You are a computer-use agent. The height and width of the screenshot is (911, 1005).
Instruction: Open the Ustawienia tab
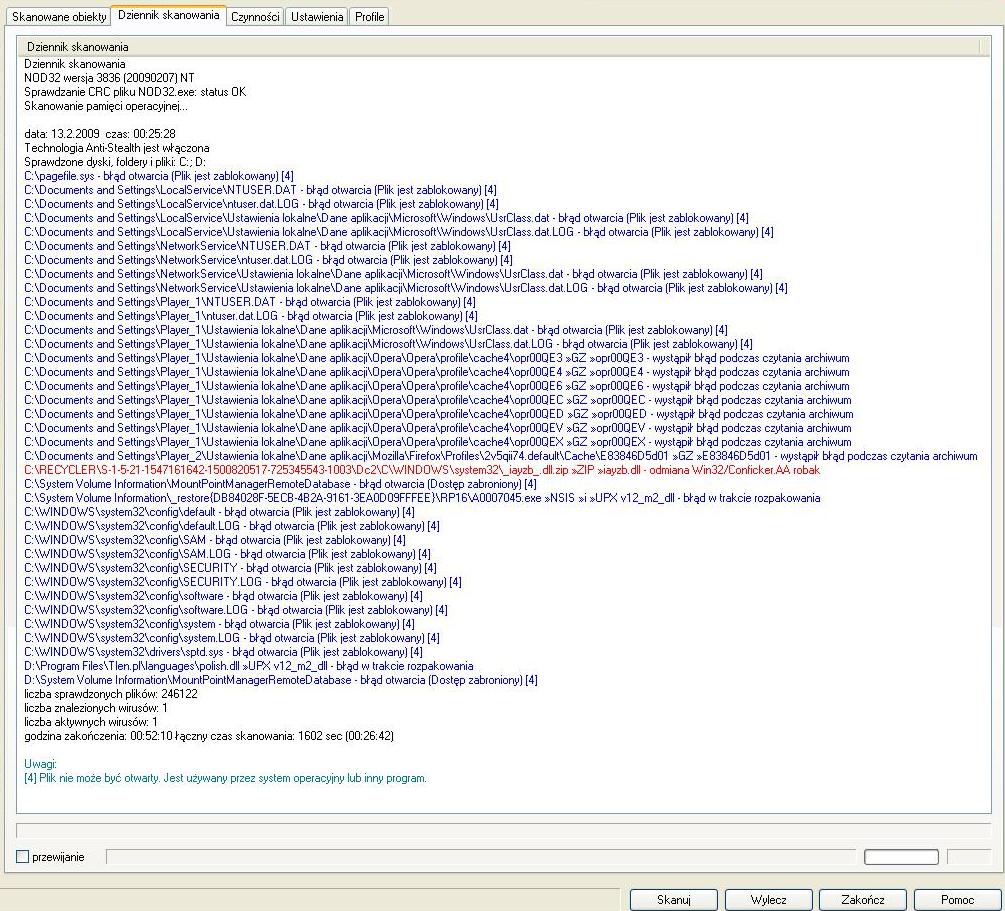(317, 17)
